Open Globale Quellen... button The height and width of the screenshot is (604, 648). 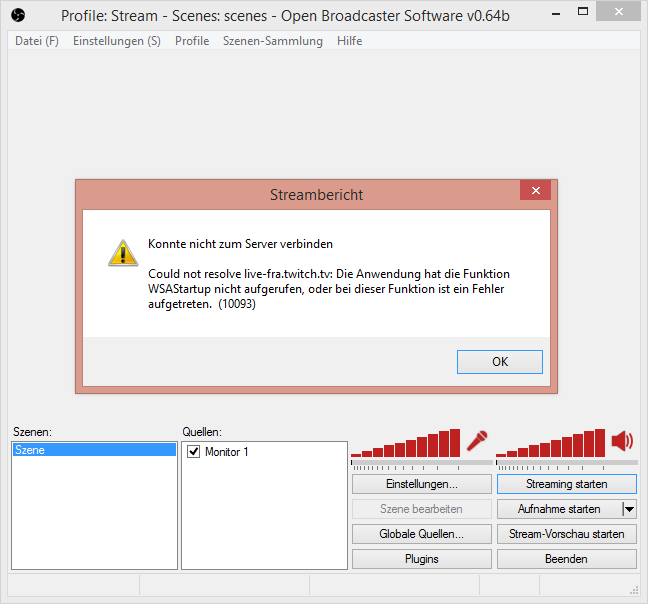click(x=422, y=534)
